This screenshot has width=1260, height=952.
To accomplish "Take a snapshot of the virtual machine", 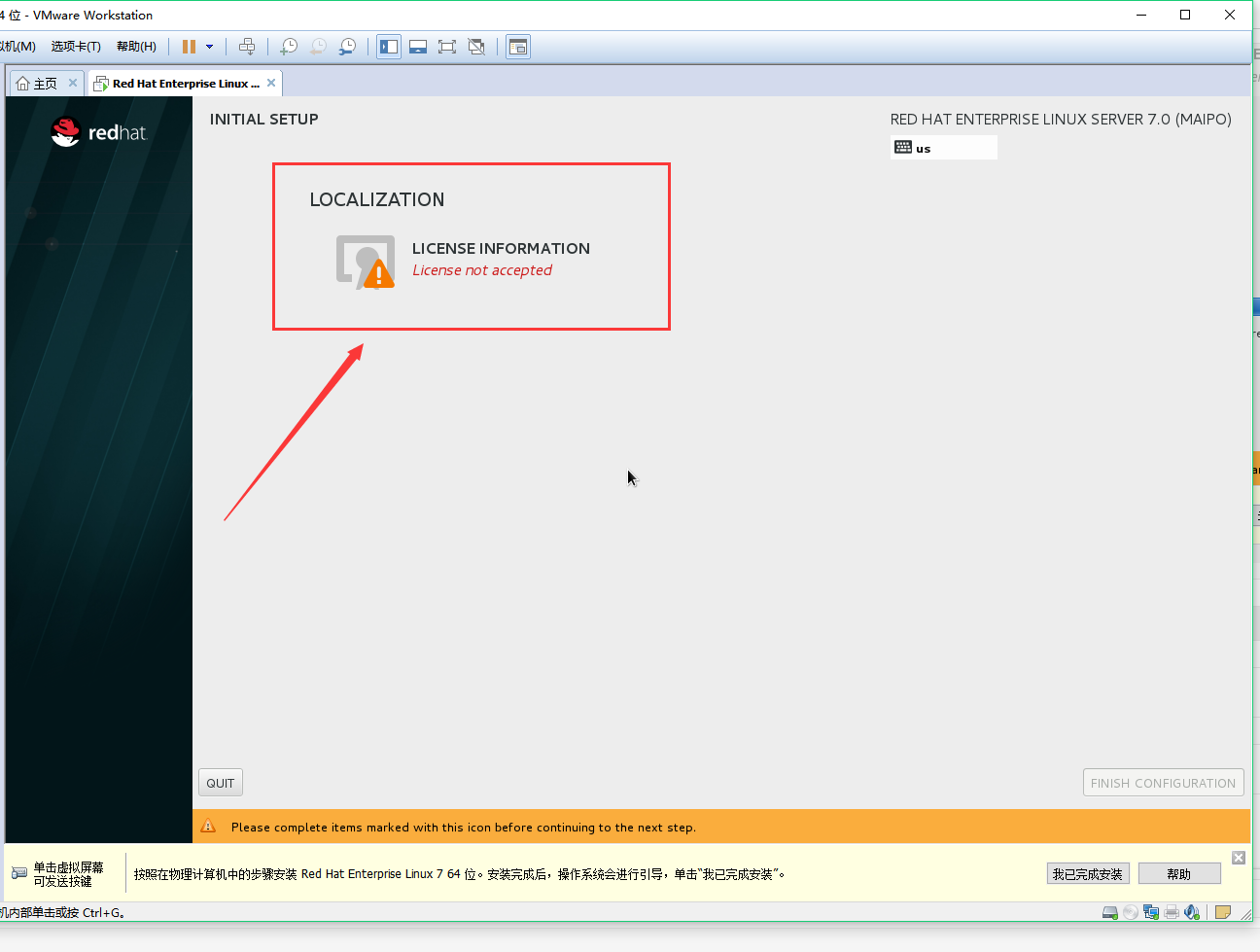I will click(289, 47).
